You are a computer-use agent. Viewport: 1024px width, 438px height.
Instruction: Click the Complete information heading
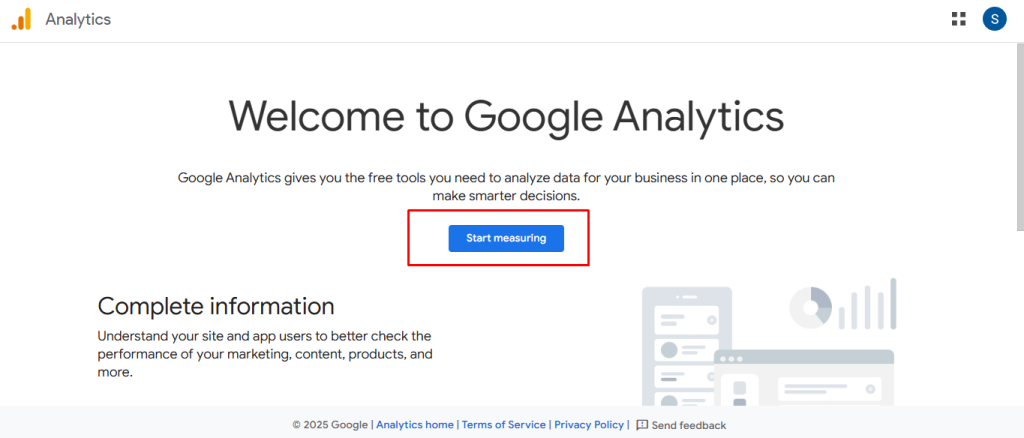[216, 306]
